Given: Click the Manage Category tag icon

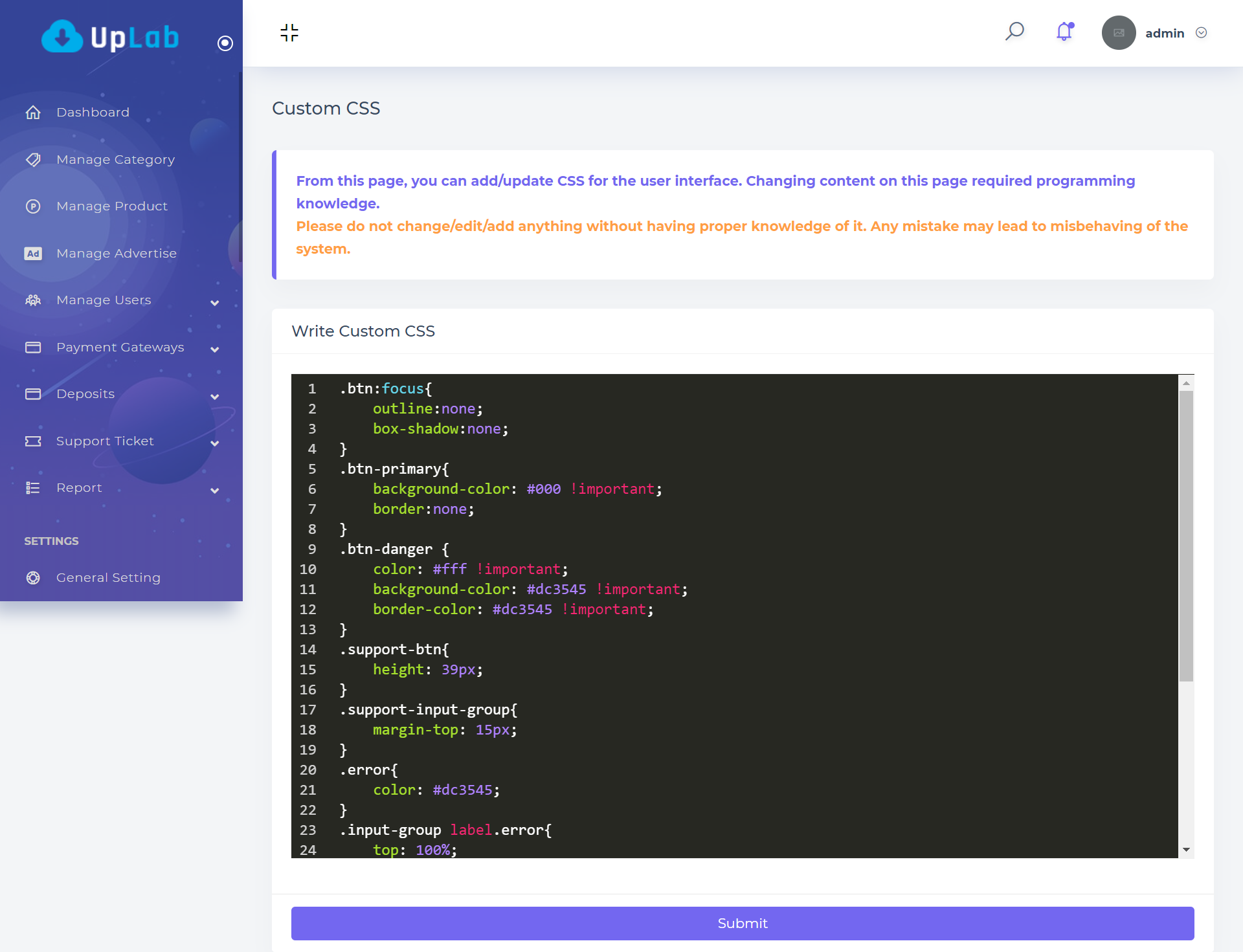Looking at the screenshot, I should (x=33, y=159).
